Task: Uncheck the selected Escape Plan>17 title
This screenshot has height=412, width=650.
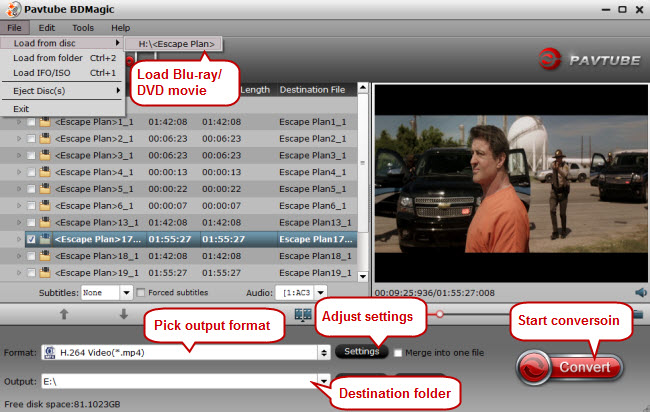Action: (x=31, y=240)
